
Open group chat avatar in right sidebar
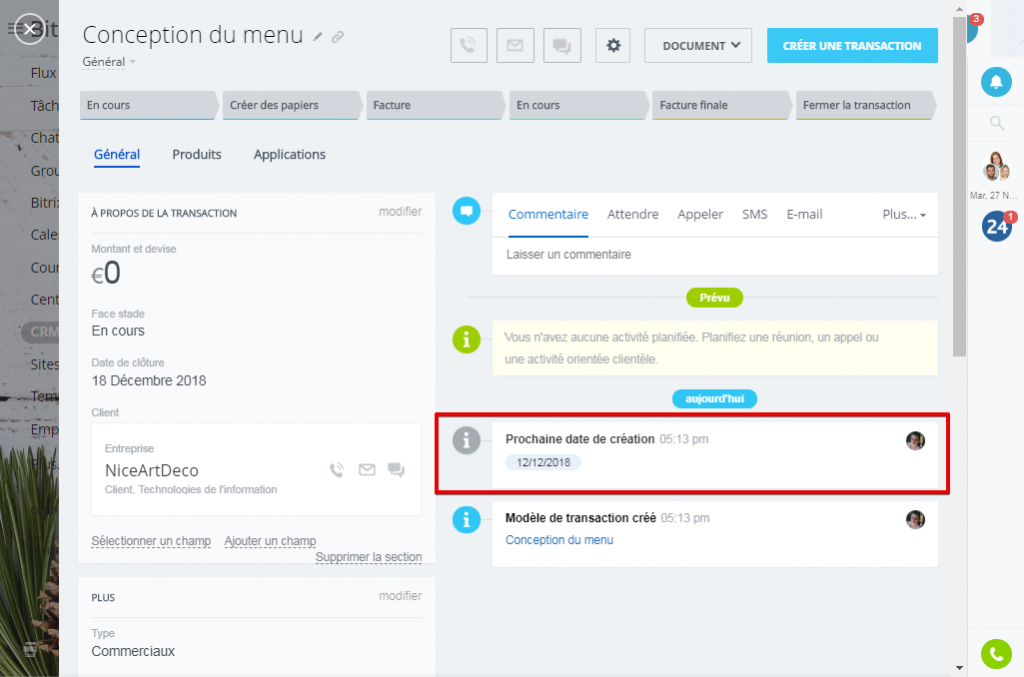coord(996,166)
